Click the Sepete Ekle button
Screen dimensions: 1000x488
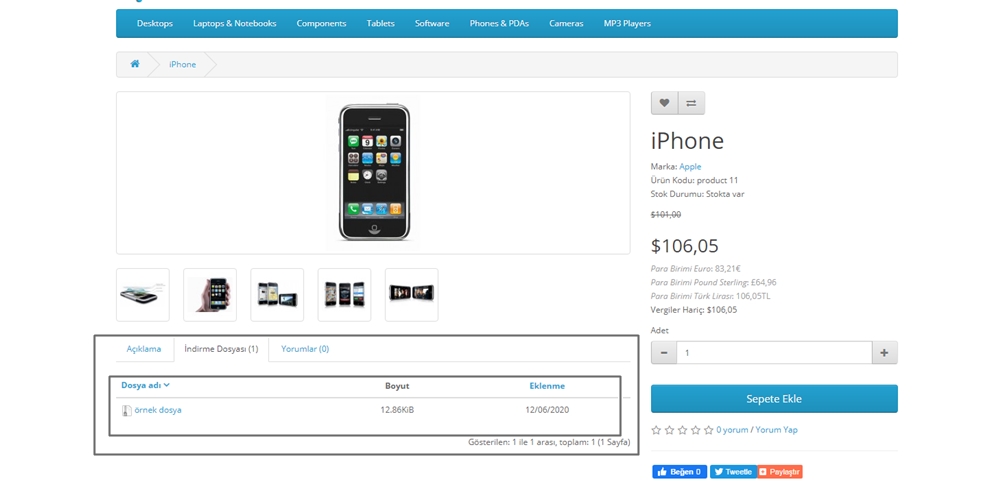coord(774,399)
